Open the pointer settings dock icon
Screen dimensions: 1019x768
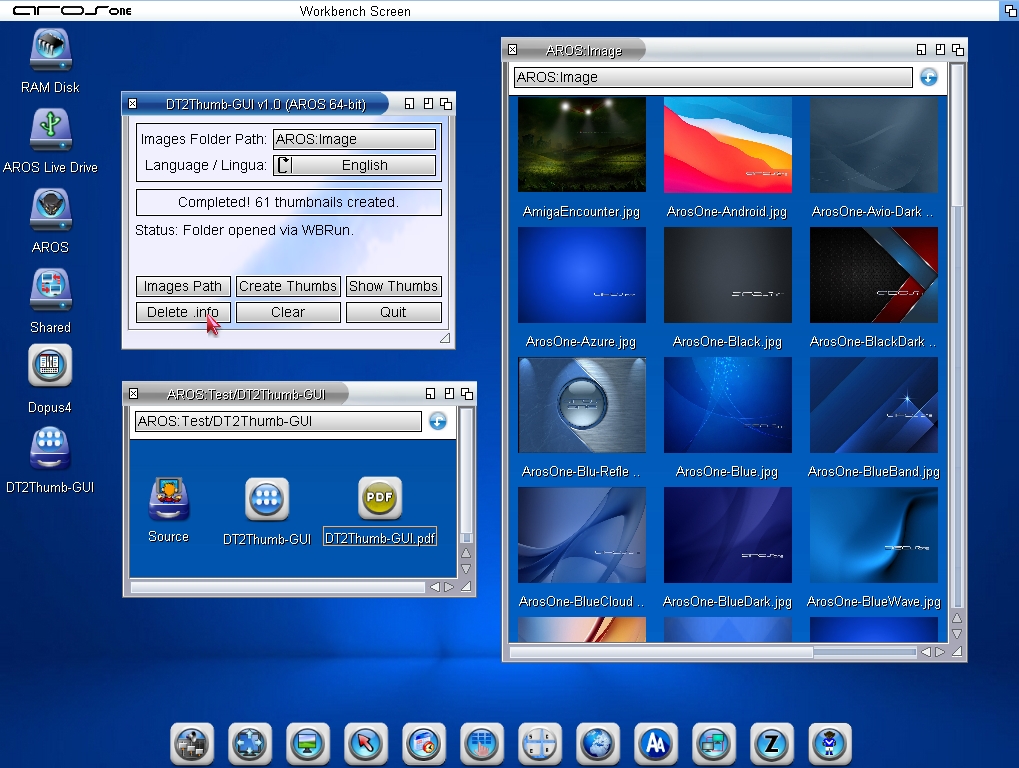coord(366,744)
